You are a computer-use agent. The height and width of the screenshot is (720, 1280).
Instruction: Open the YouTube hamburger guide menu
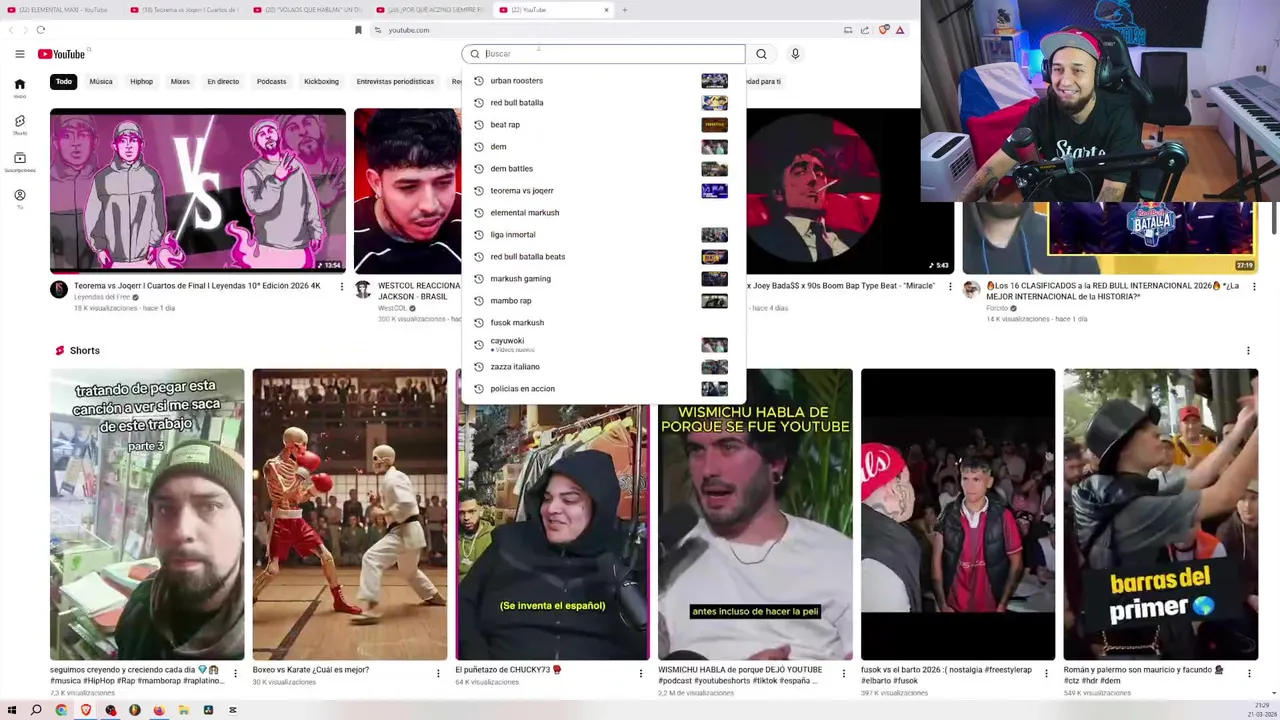[x=19, y=54]
